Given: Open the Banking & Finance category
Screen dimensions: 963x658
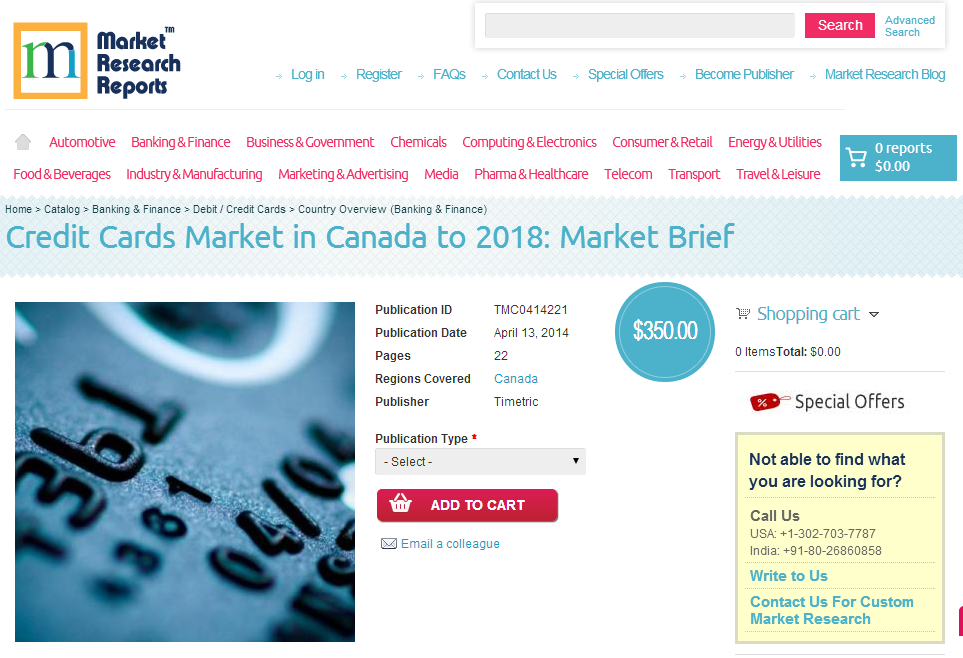Looking at the screenshot, I should (180, 141).
